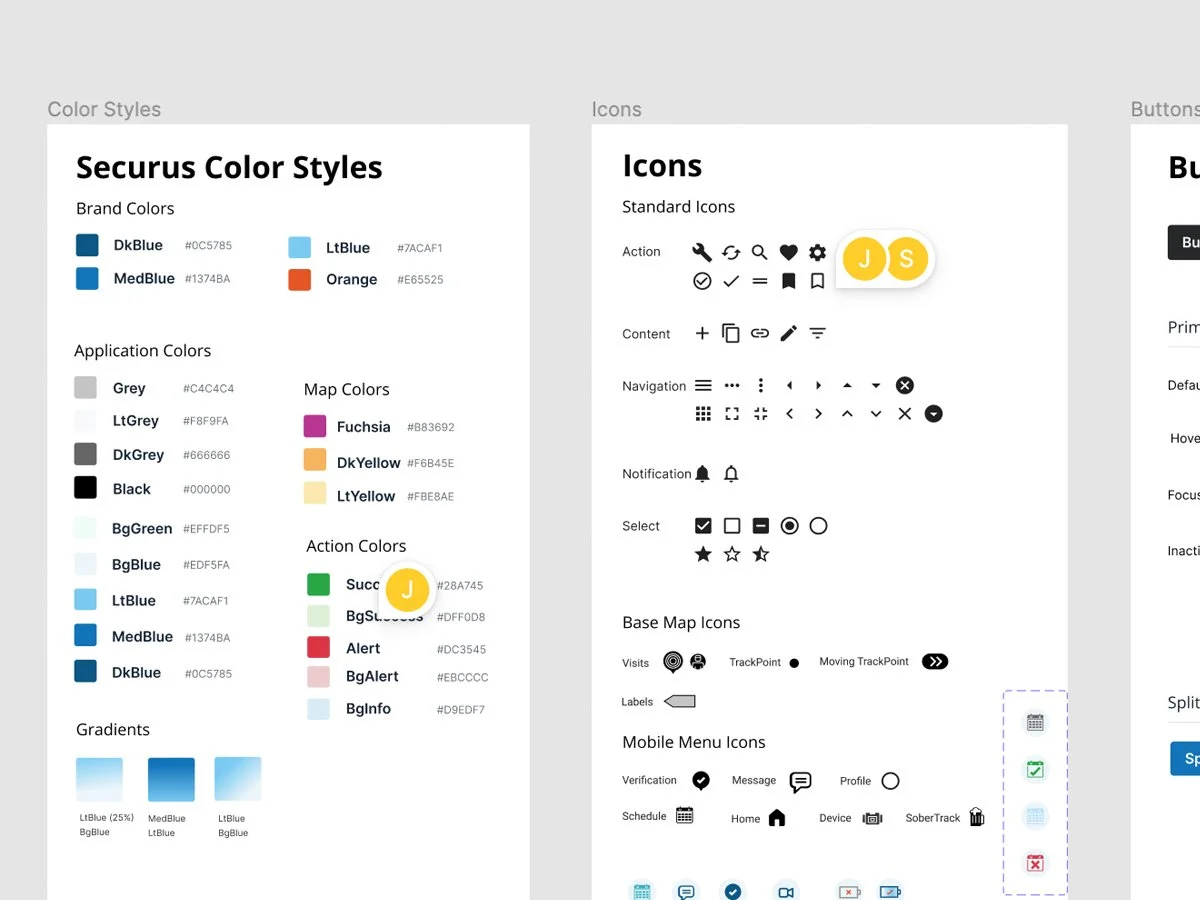Select the apps grid icon
The width and height of the screenshot is (1200, 900).
tap(703, 413)
